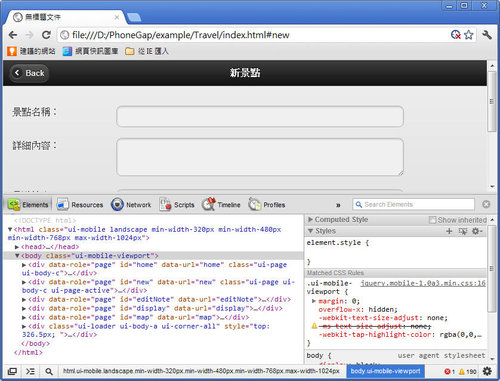
Task: Expand the Computed Style section
Action: (x=310, y=220)
